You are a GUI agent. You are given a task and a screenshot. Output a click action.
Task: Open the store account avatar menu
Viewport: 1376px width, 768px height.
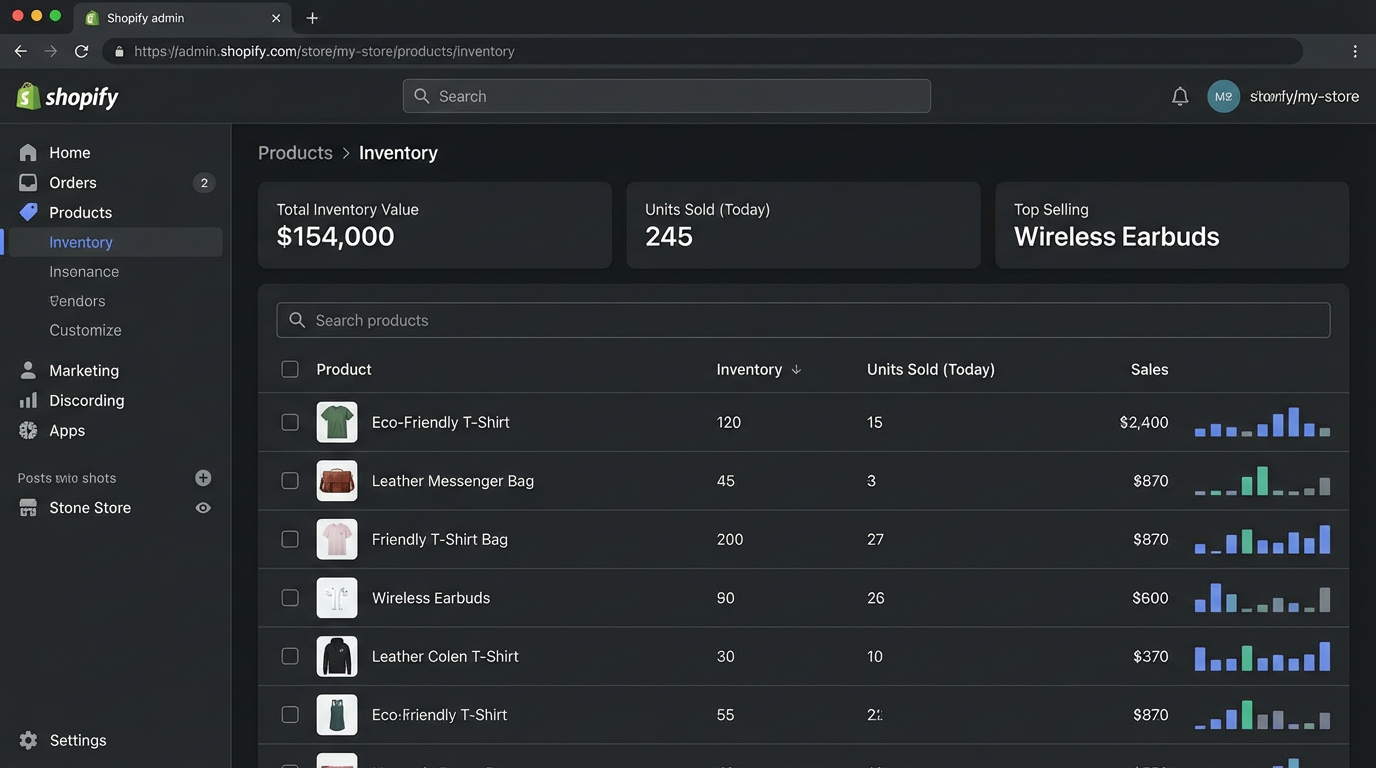point(1223,95)
